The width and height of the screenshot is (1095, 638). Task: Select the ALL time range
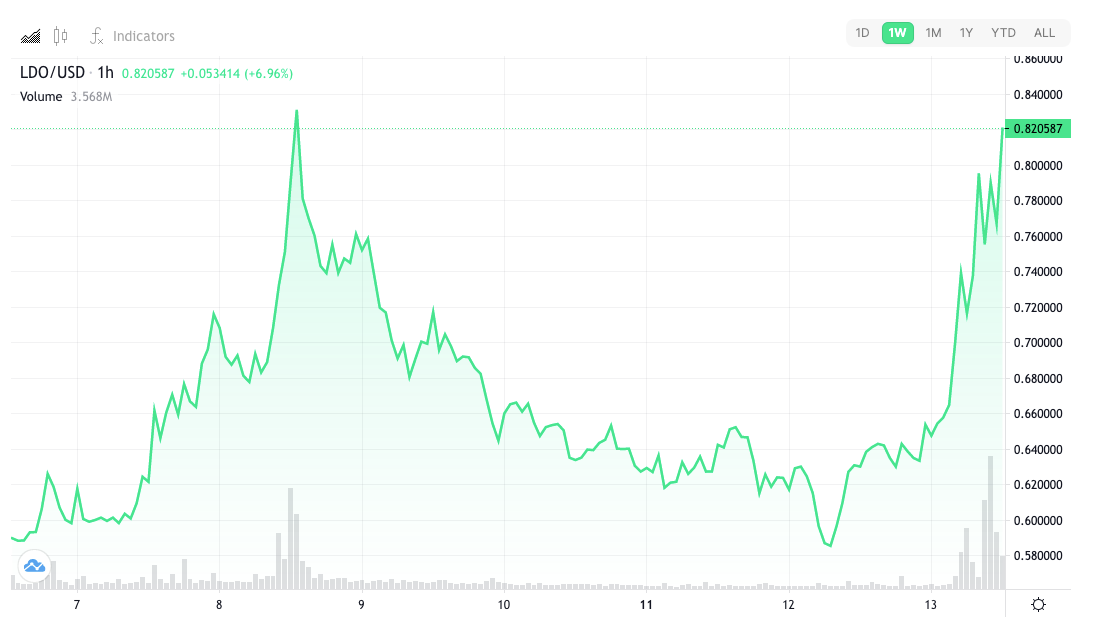pos(1044,33)
